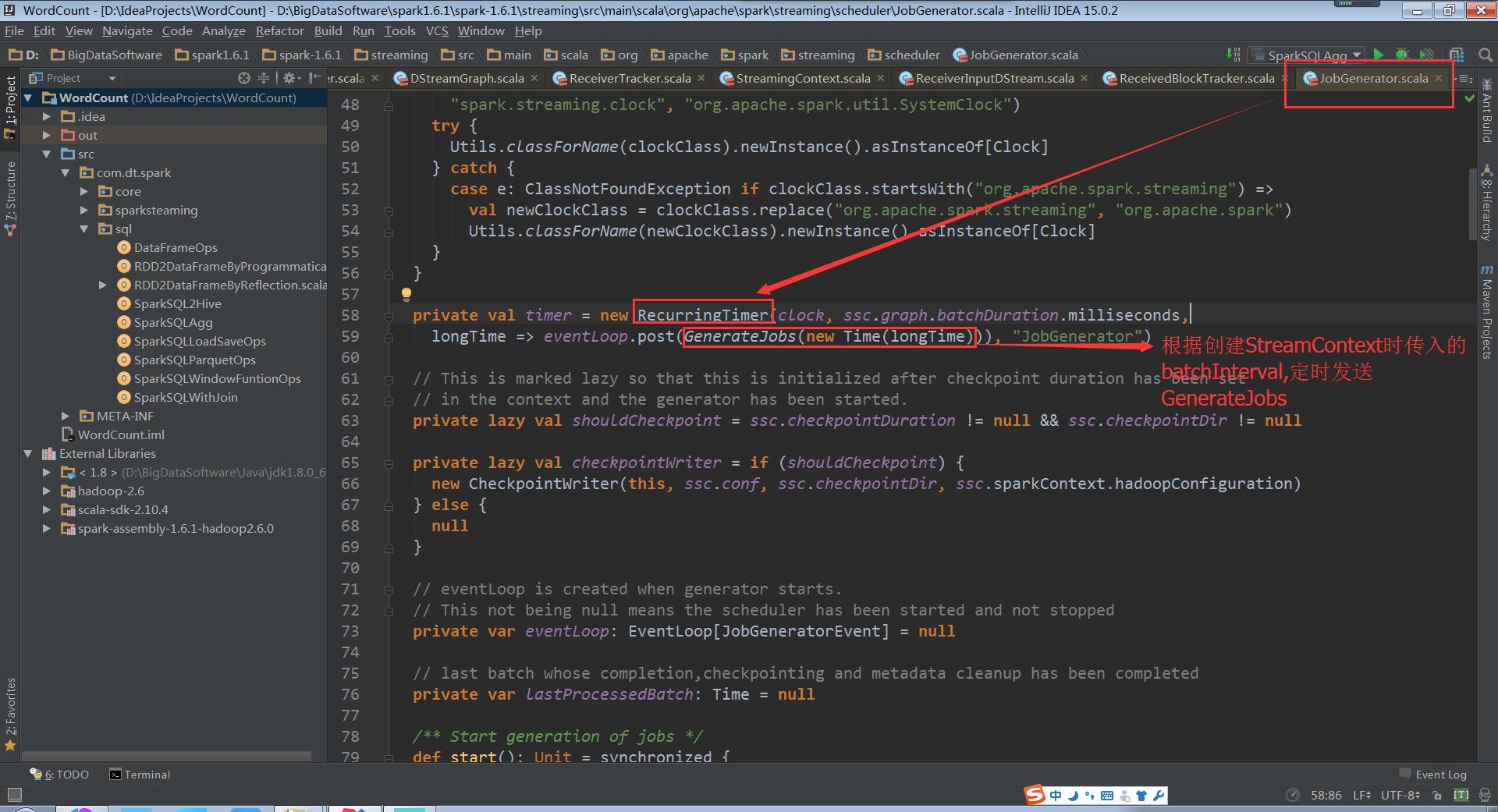Open Sogou input method logo

1035,795
